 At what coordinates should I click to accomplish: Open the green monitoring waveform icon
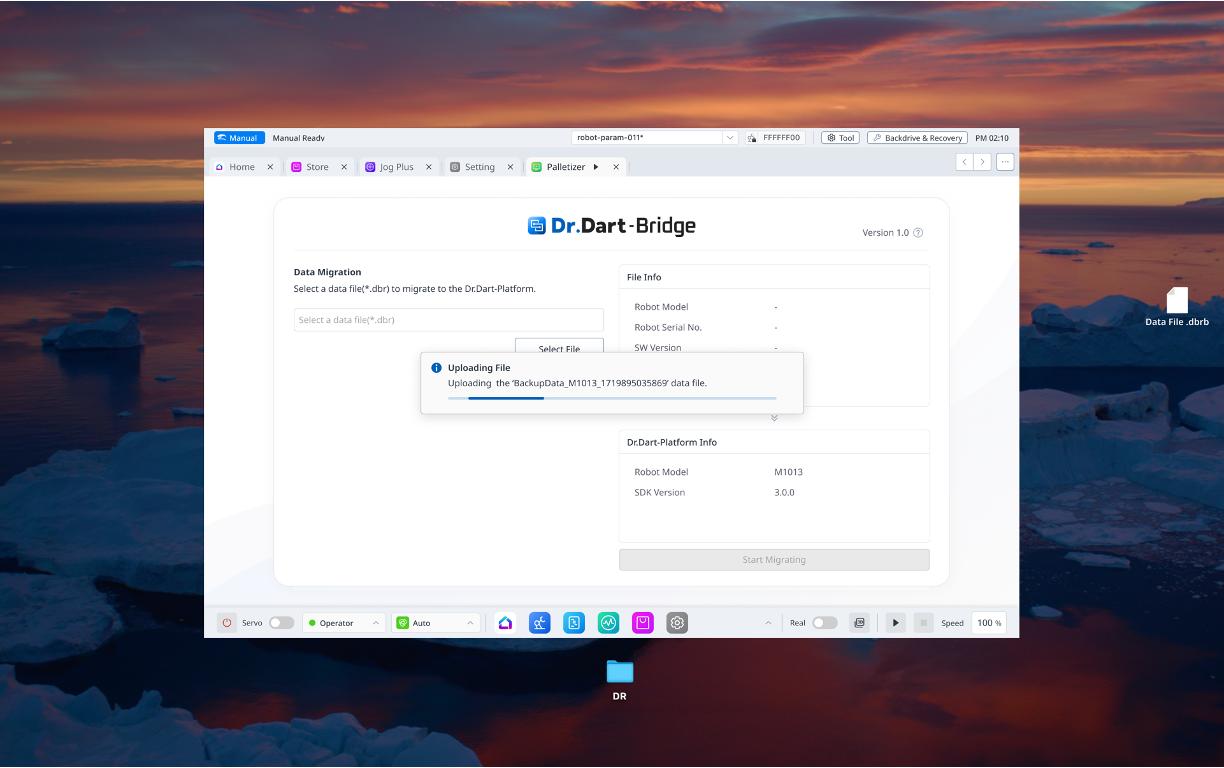point(608,623)
